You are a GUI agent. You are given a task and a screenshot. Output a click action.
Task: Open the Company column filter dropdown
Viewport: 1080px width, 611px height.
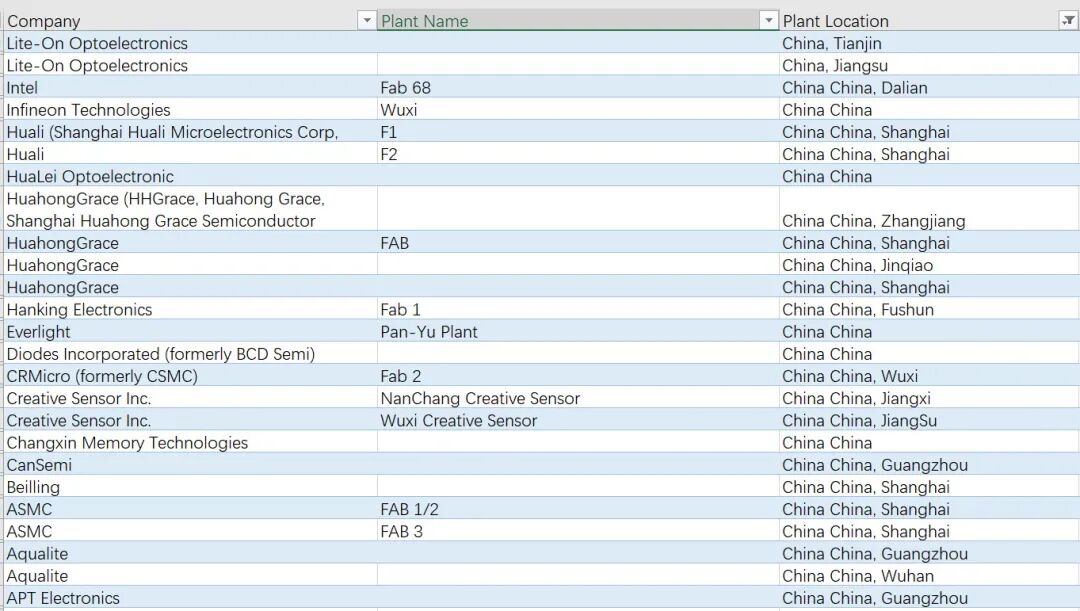366,21
